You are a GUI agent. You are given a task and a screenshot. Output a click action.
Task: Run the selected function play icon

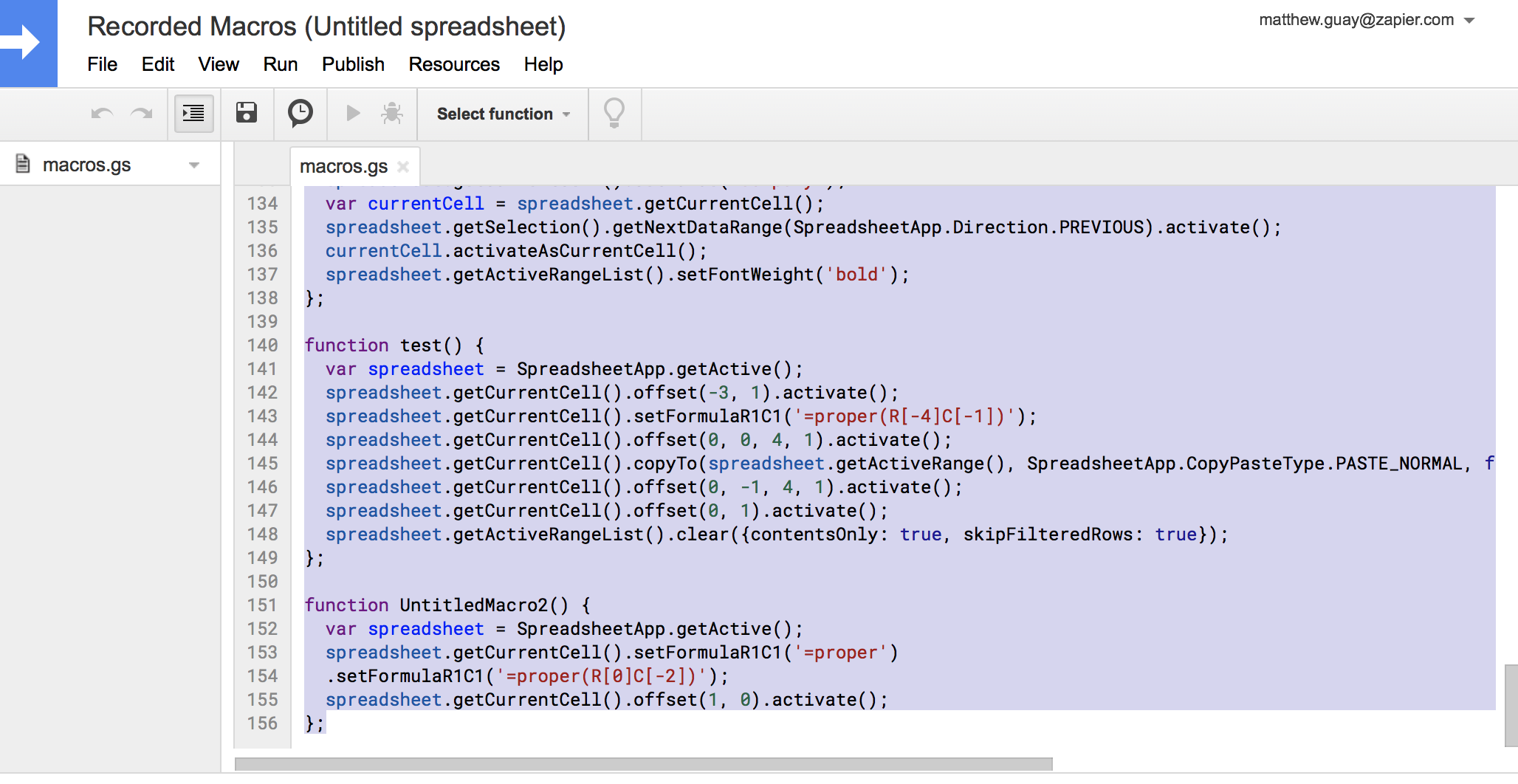[x=353, y=113]
